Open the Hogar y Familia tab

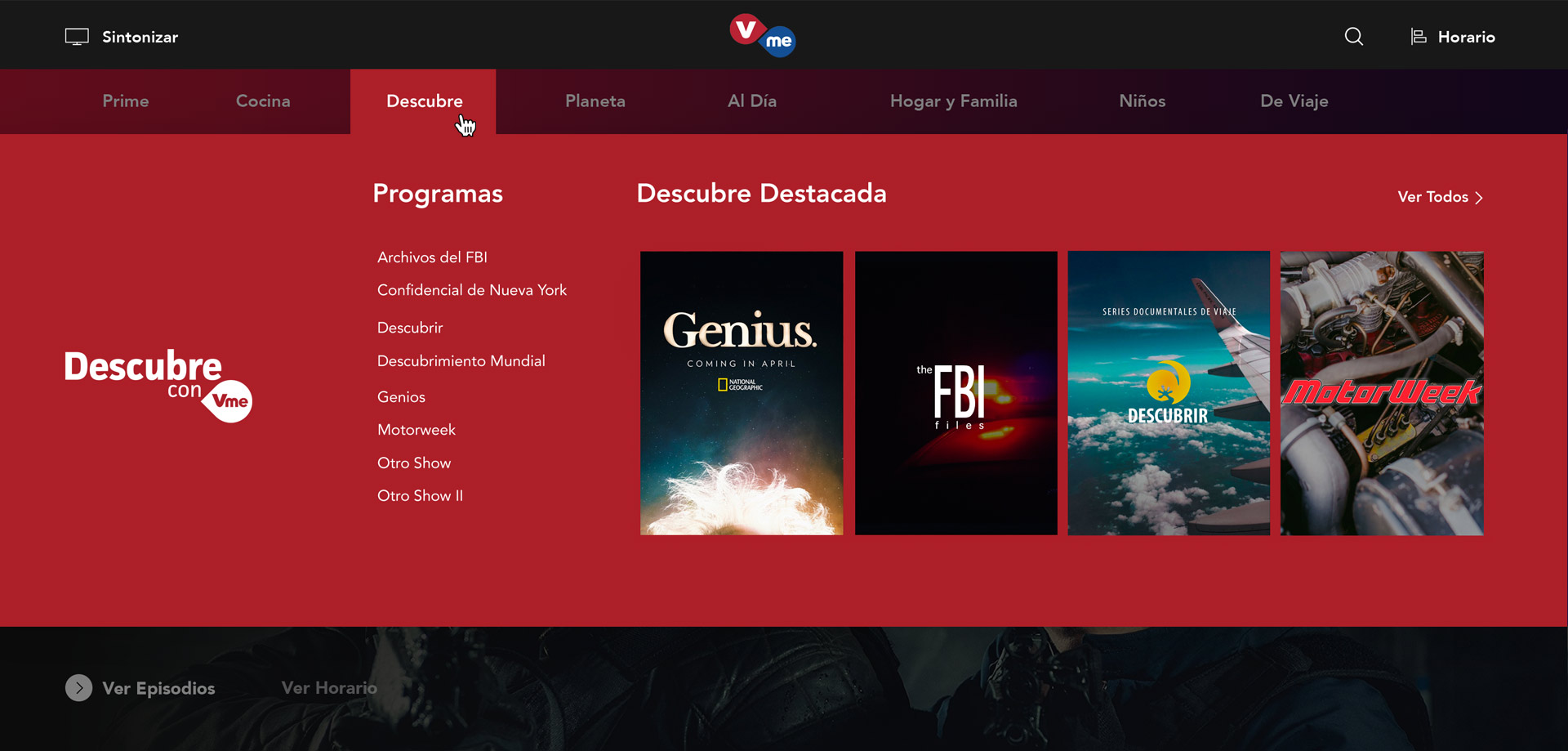pos(953,101)
